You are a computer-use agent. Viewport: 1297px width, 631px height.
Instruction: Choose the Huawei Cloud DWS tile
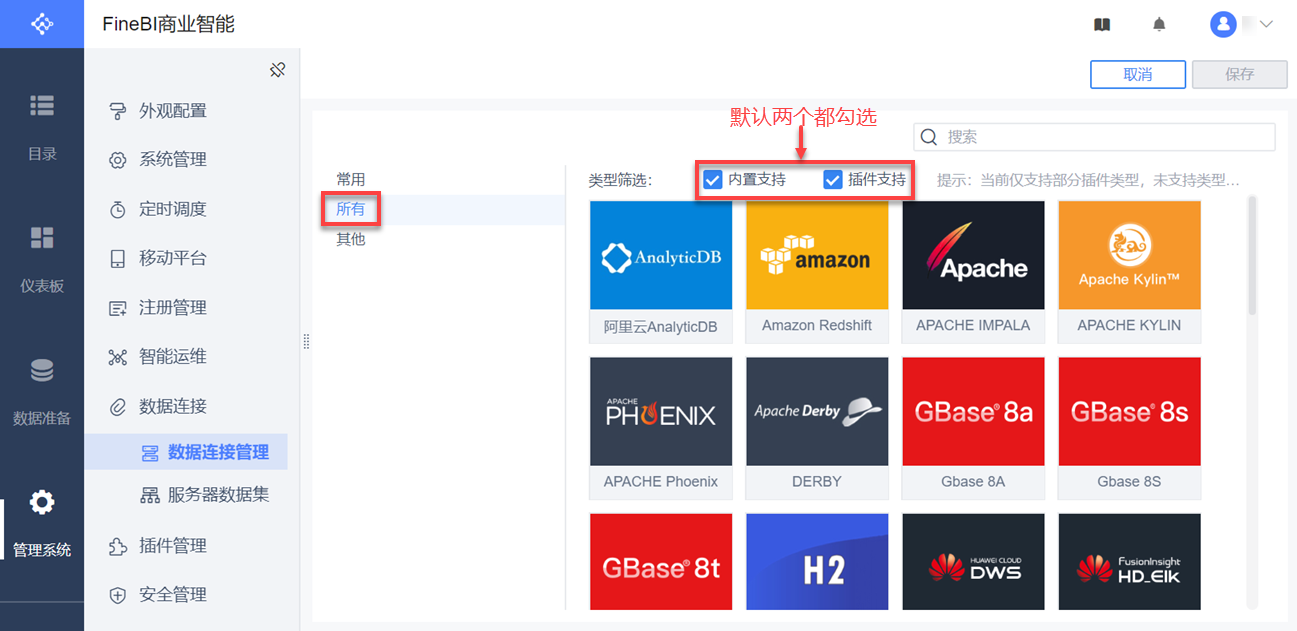tap(973, 561)
